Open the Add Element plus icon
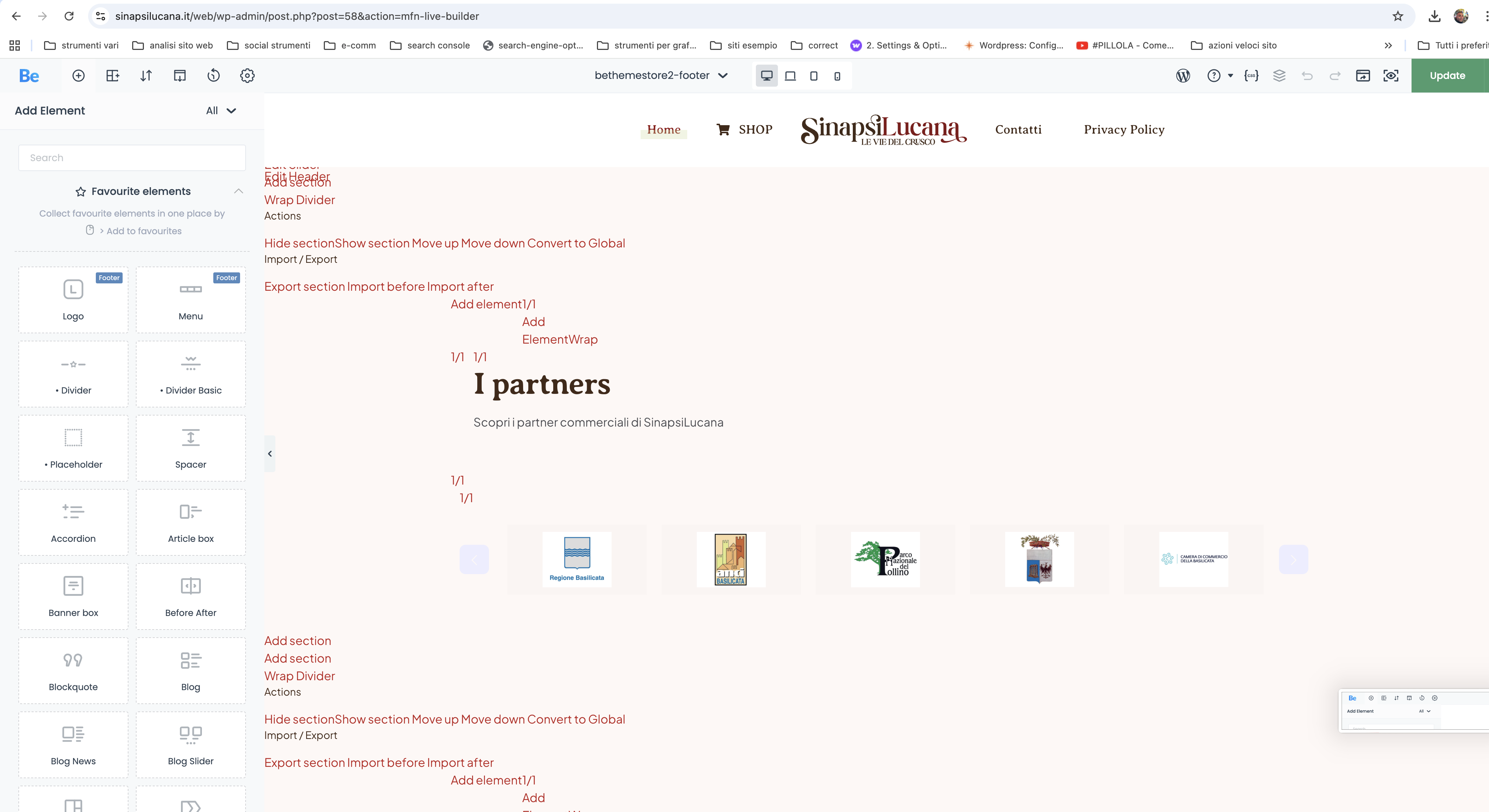The height and width of the screenshot is (812, 1489). 79,76
